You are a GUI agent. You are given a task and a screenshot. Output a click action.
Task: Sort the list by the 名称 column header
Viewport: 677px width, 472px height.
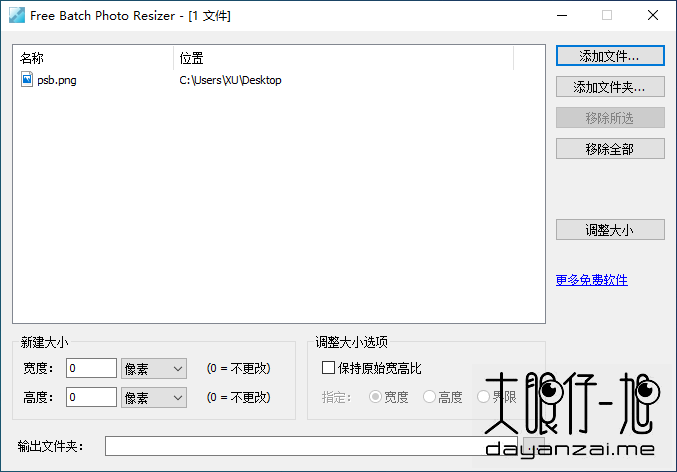(x=93, y=58)
